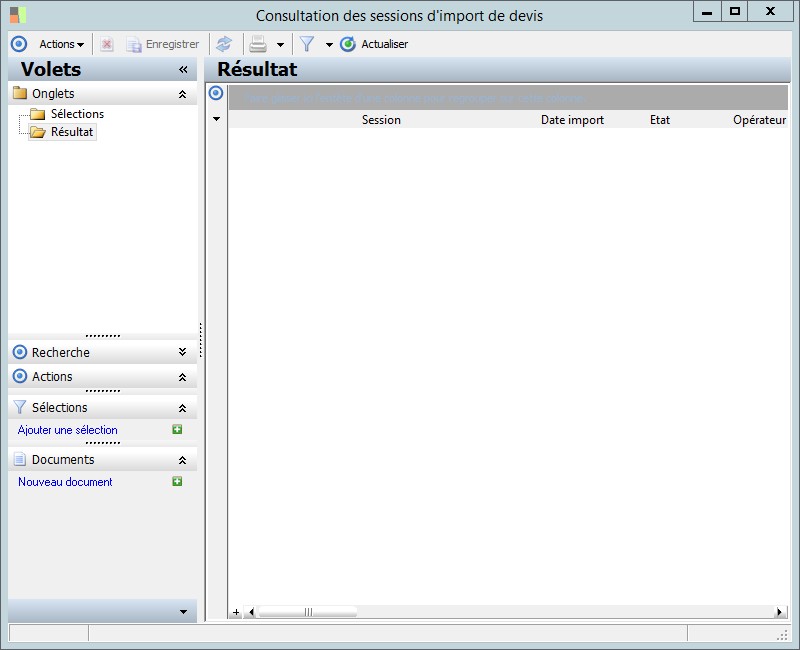Collapse the Volets panel with double chevron
Screen dimensions: 800x650
[x=183, y=69]
